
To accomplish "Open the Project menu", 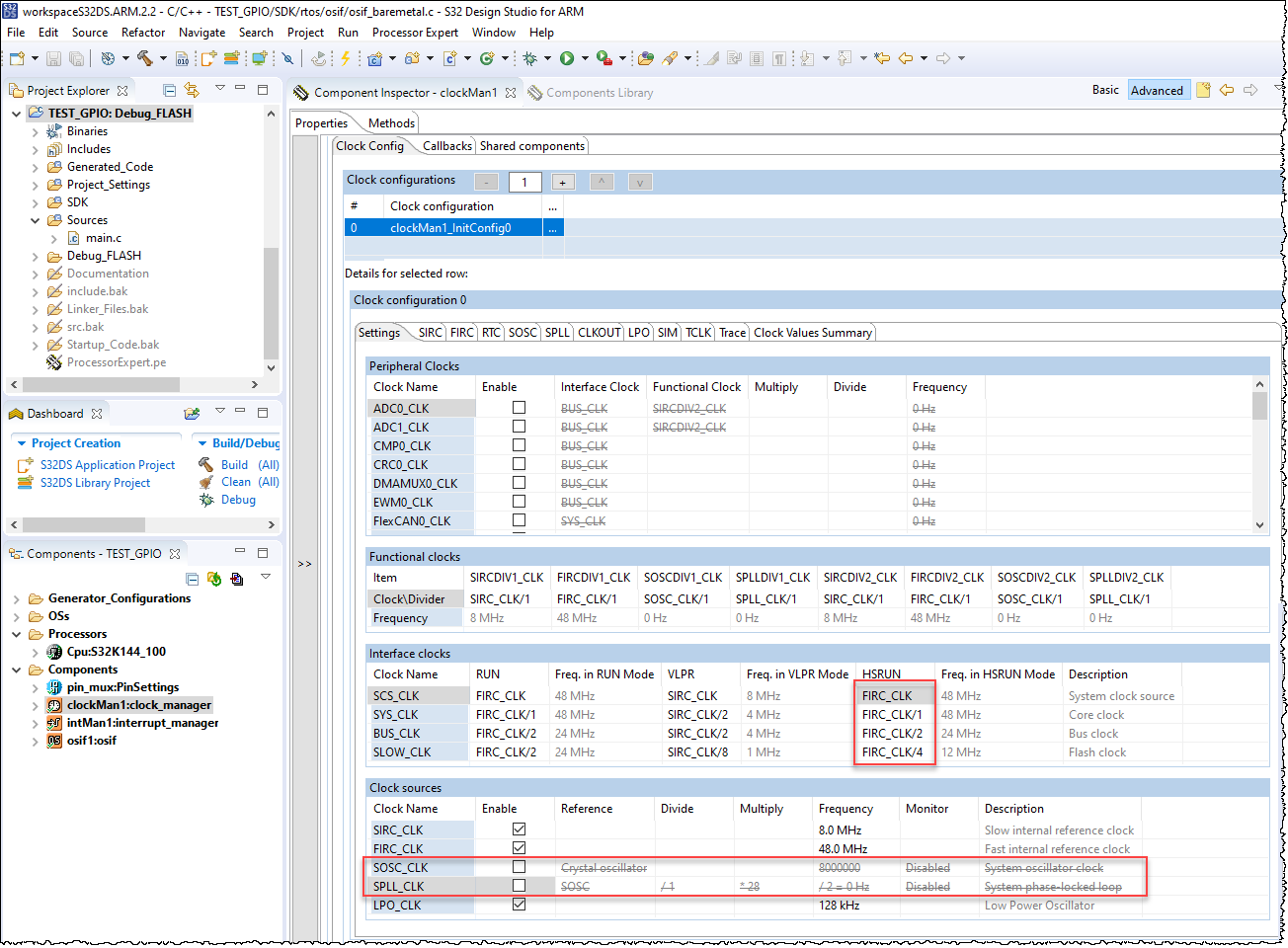I will [305, 33].
